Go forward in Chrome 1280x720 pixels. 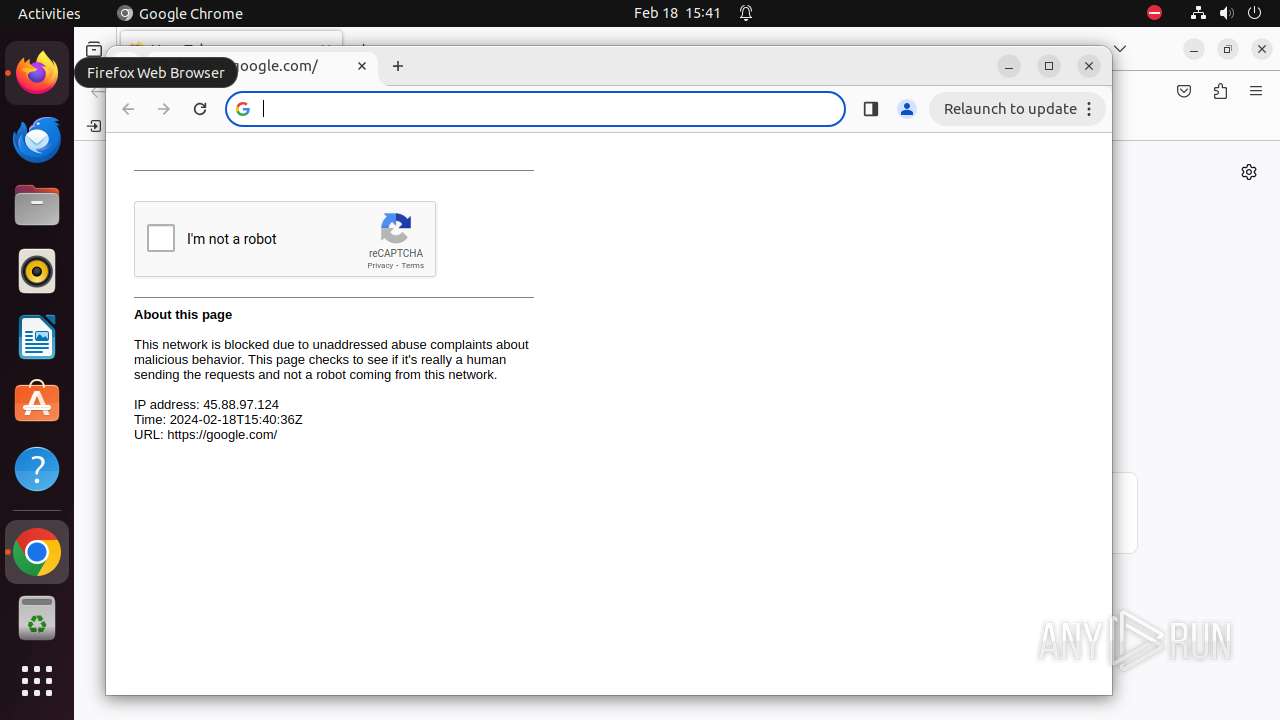click(x=164, y=109)
